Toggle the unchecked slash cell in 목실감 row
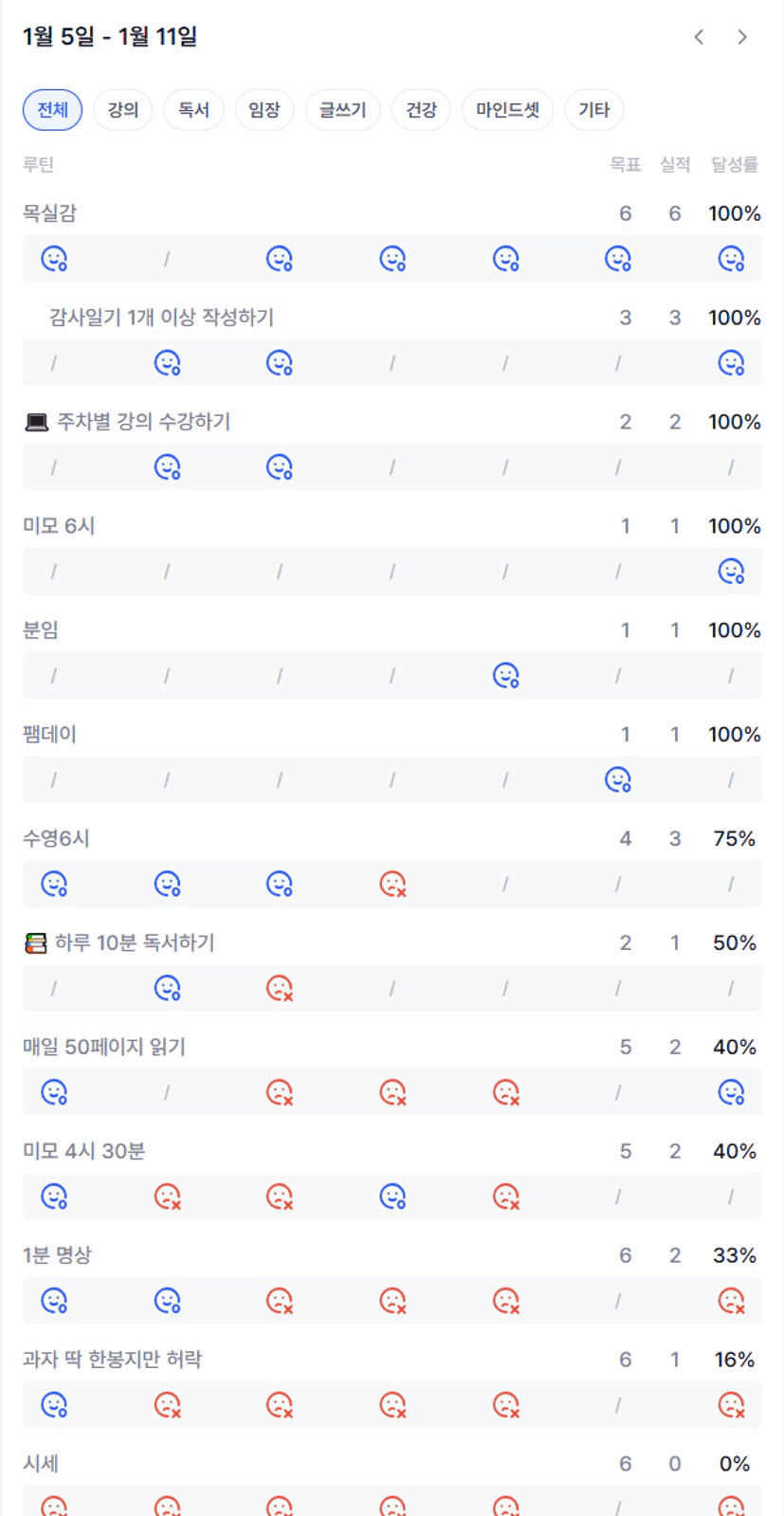784x1516 pixels. pyautogui.click(x=167, y=259)
